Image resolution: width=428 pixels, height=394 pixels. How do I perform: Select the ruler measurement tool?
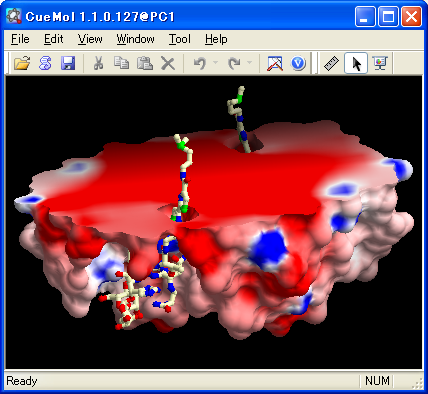(331, 63)
